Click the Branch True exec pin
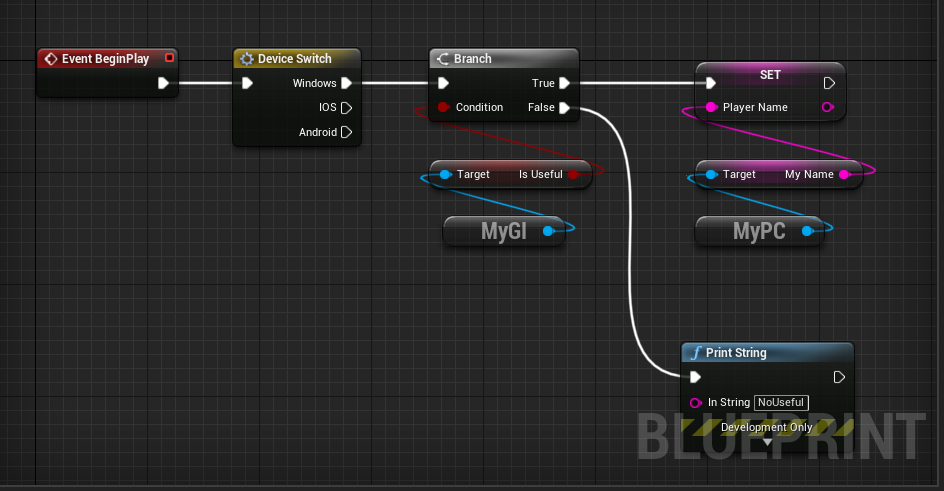The width and height of the screenshot is (944, 491). click(x=564, y=83)
